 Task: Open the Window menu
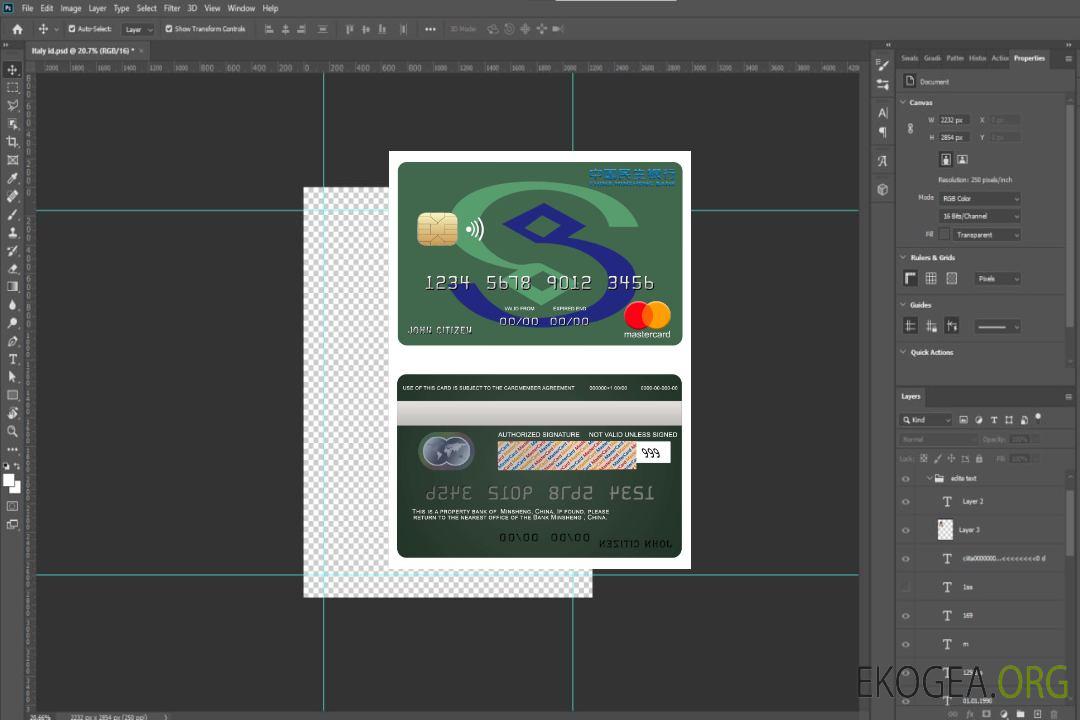point(241,8)
